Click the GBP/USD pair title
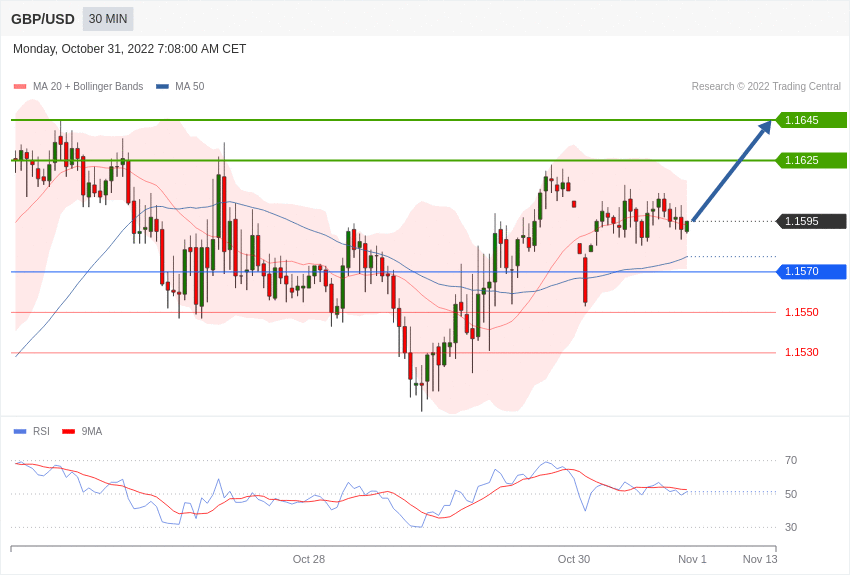Image resolution: width=850 pixels, height=576 pixels. (43, 19)
